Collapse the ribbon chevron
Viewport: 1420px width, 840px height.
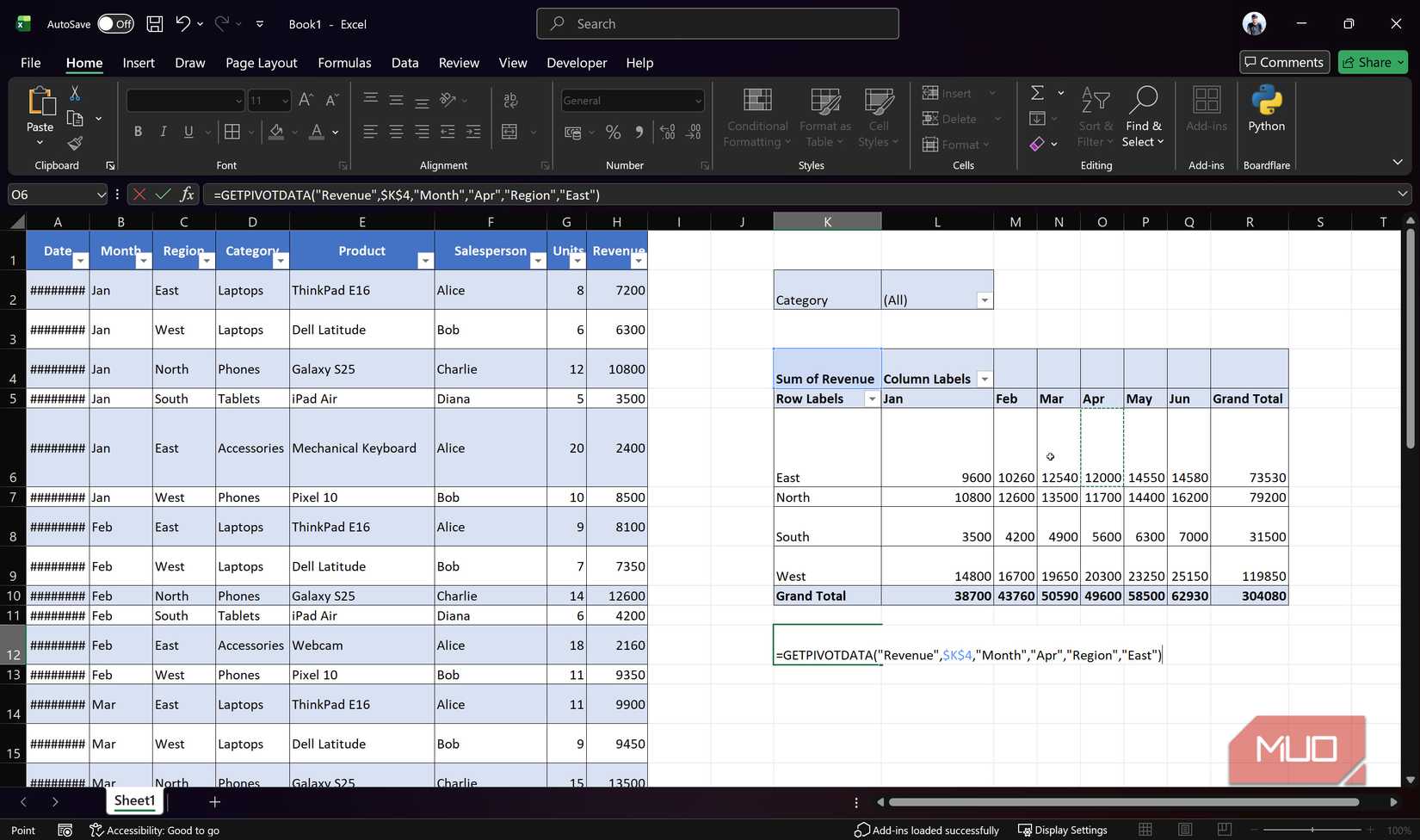(x=1398, y=162)
